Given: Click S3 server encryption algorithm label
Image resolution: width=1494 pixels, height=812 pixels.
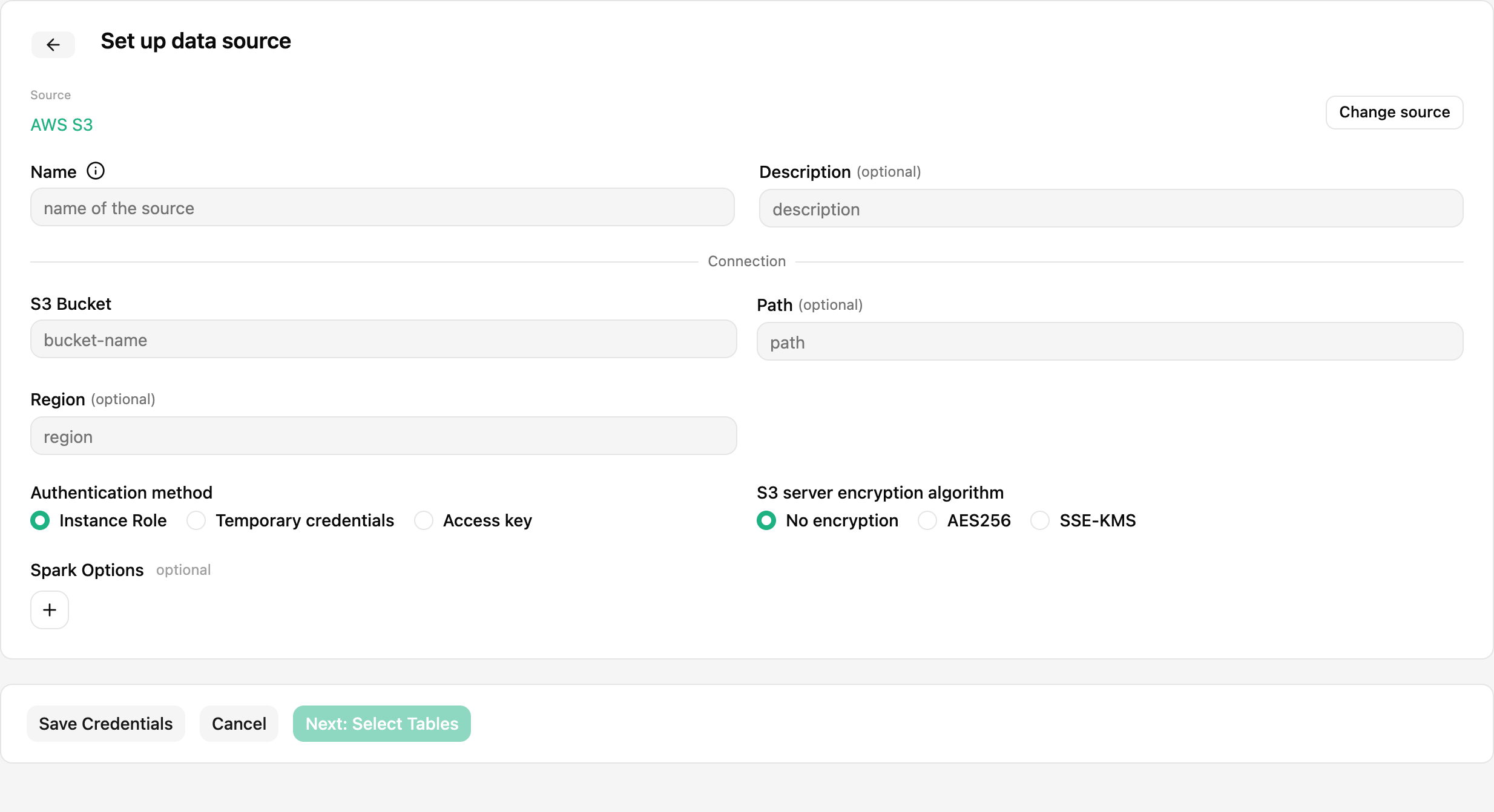Looking at the screenshot, I should pos(880,493).
